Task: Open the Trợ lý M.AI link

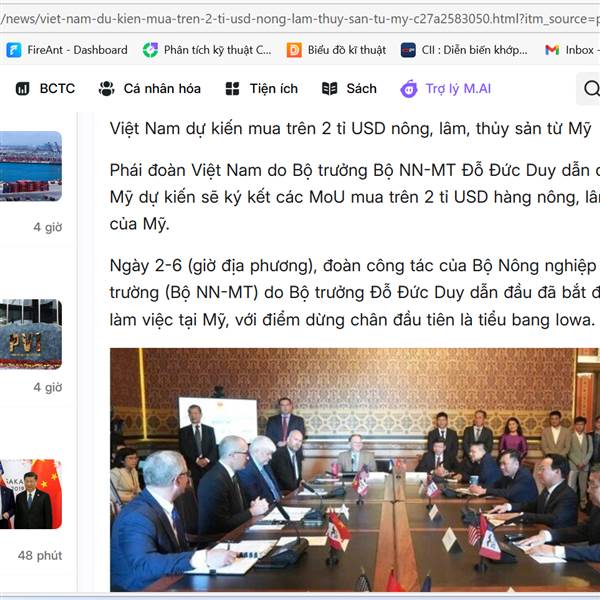Action: click(458, 88)
